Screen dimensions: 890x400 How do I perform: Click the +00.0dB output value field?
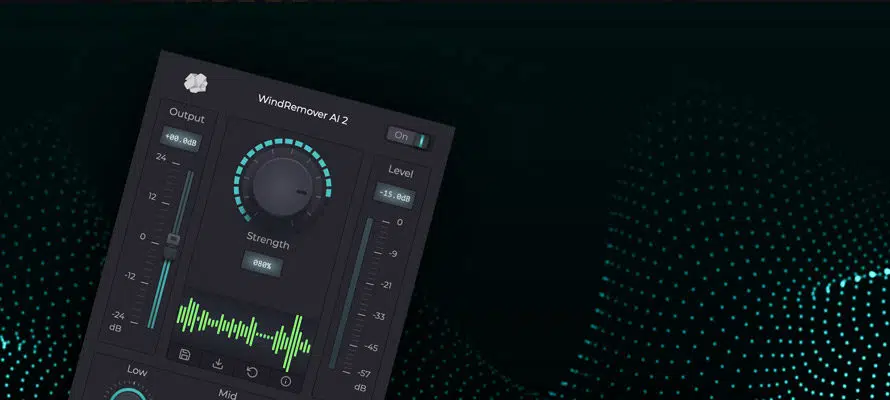click(x=181, y=139)
